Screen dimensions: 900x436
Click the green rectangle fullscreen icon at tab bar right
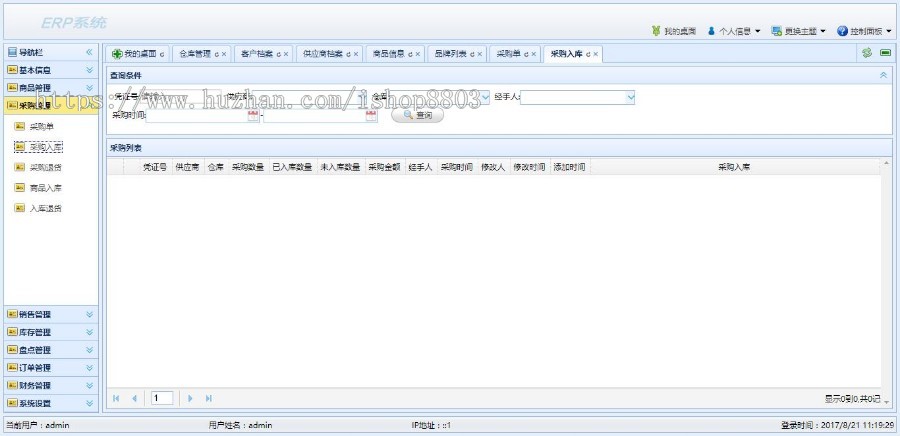(885, 53)
